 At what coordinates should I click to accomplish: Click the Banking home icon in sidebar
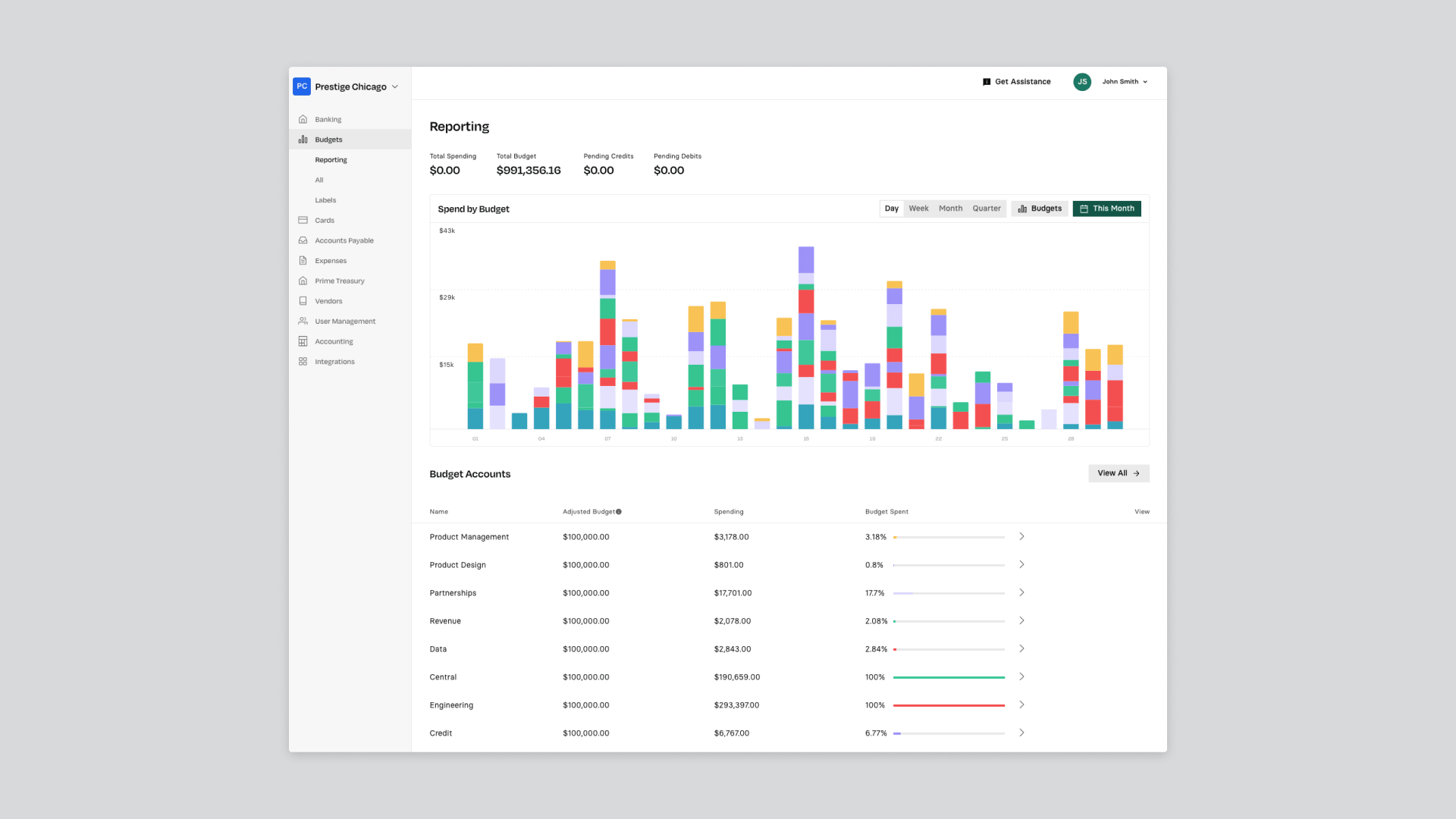coord(303,119)
